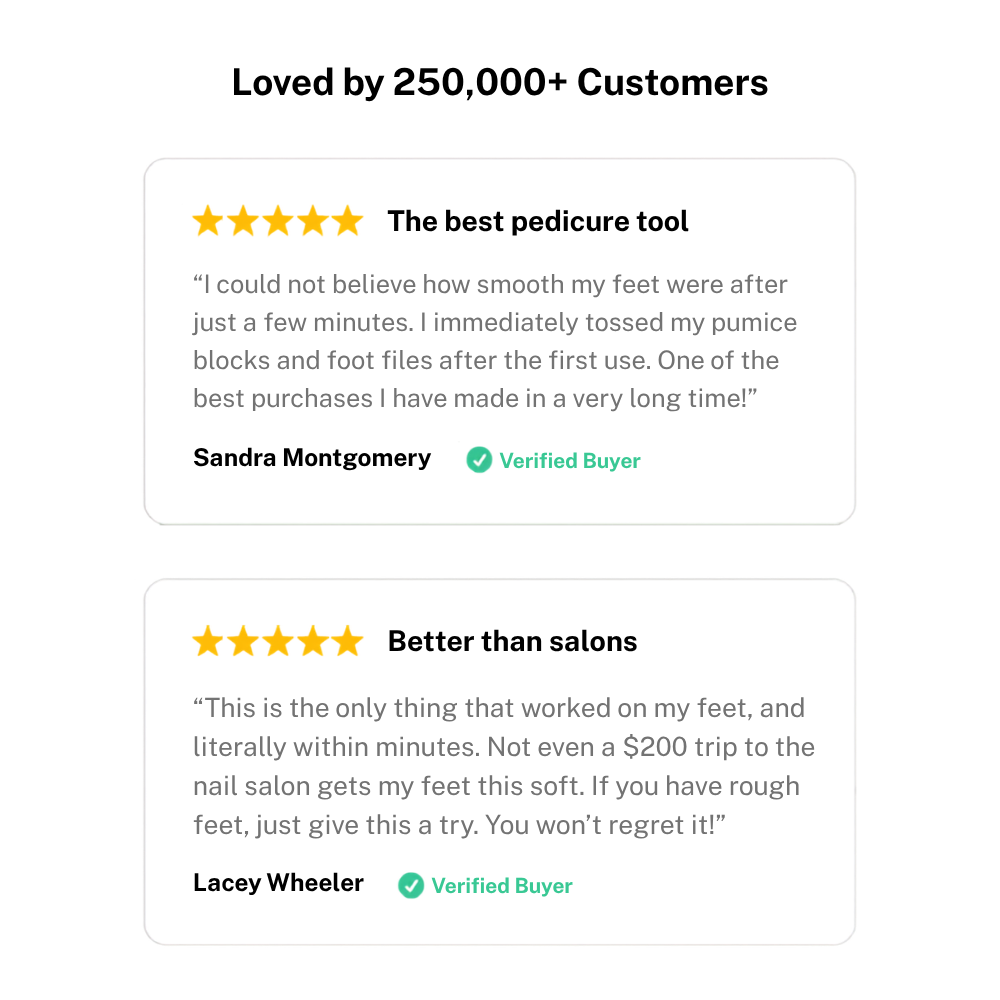Click the first star of the 'Better than salons' review
The image size is (1000, 1000).
click(209, 641)
